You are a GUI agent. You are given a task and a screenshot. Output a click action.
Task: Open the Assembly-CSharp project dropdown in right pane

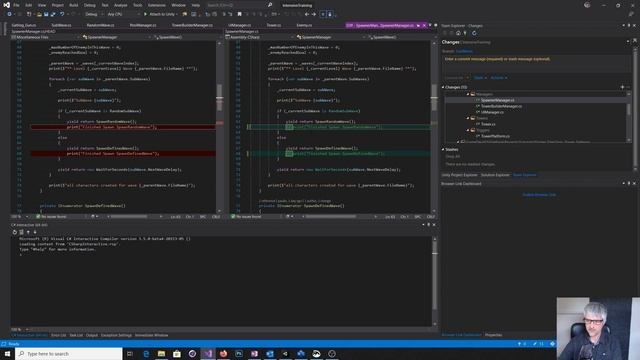259,37
